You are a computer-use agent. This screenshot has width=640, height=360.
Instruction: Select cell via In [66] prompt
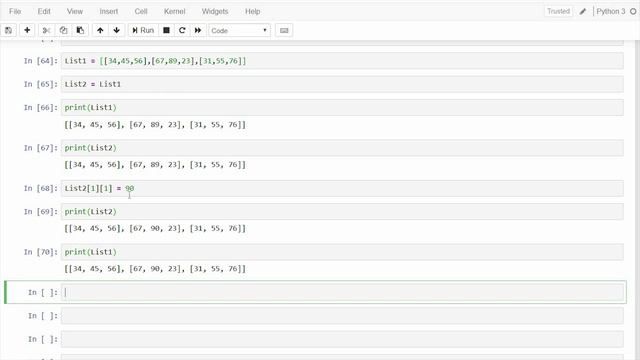(40, 107)
